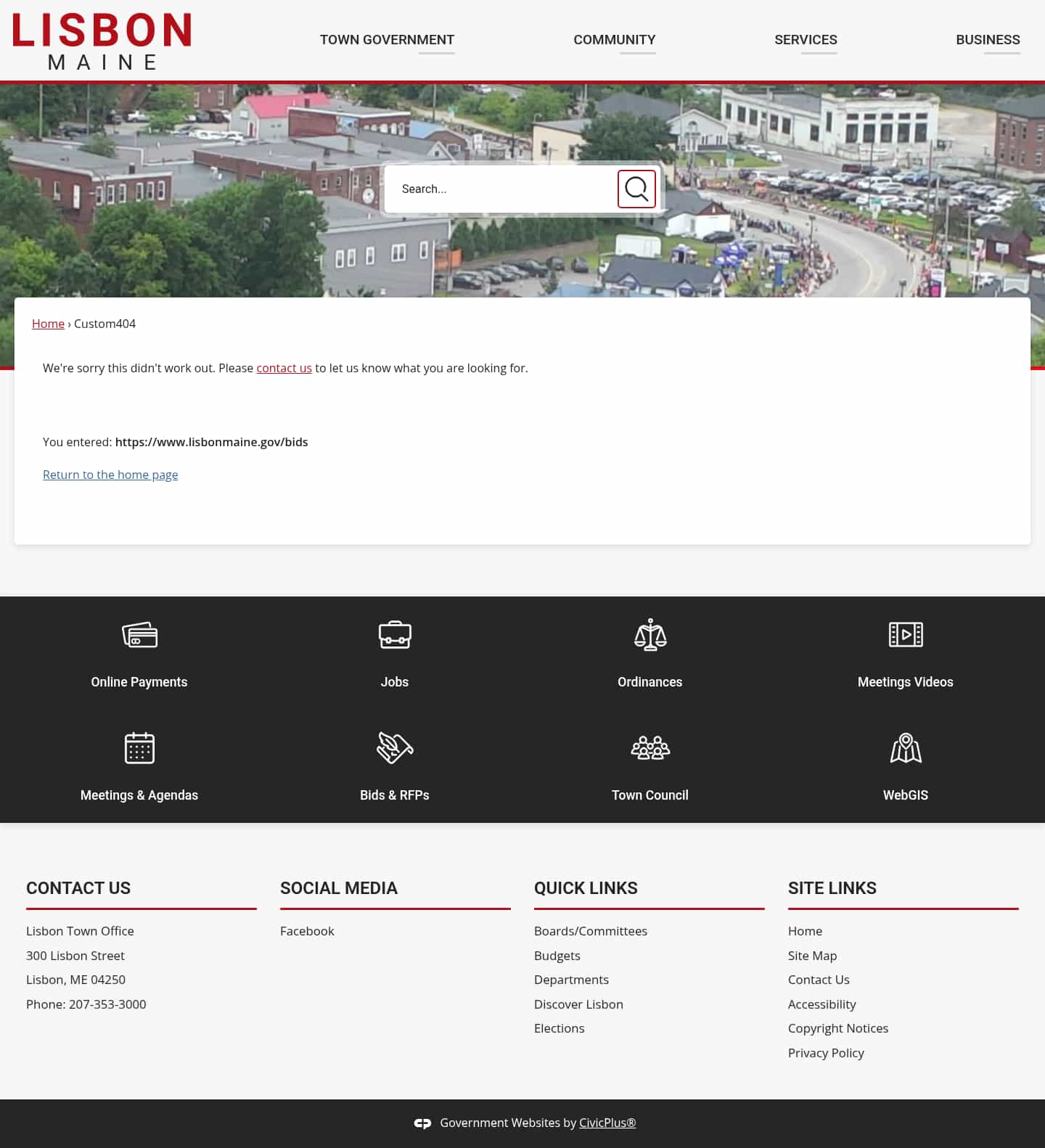1045x1148 pixels.
Task: Click the Home link under Site Links
Action: tap(805, 931)
